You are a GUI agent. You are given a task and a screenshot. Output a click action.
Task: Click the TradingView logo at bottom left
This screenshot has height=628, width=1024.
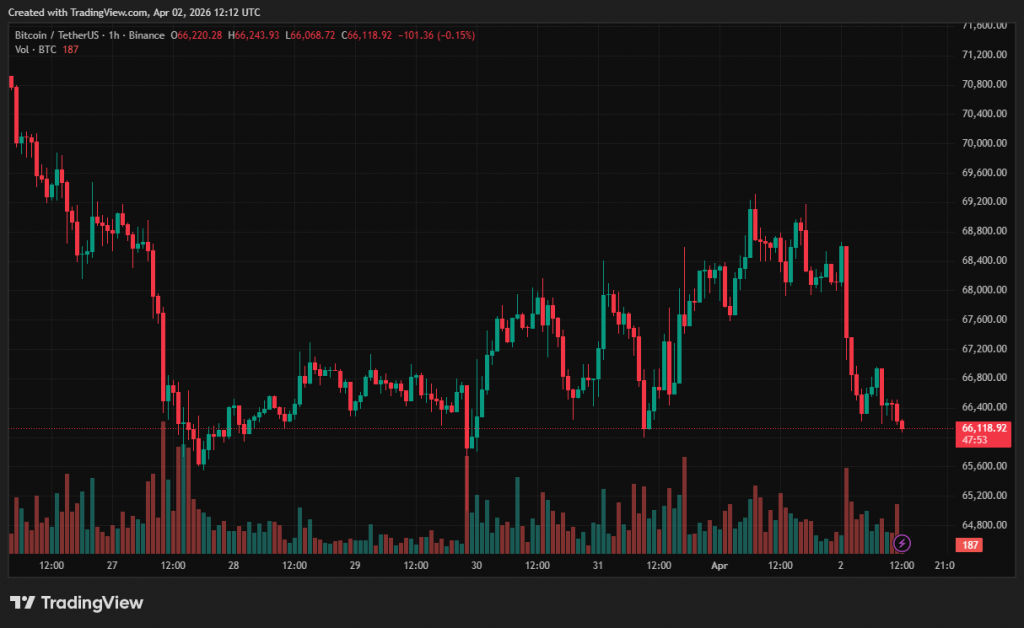[76, 602]
